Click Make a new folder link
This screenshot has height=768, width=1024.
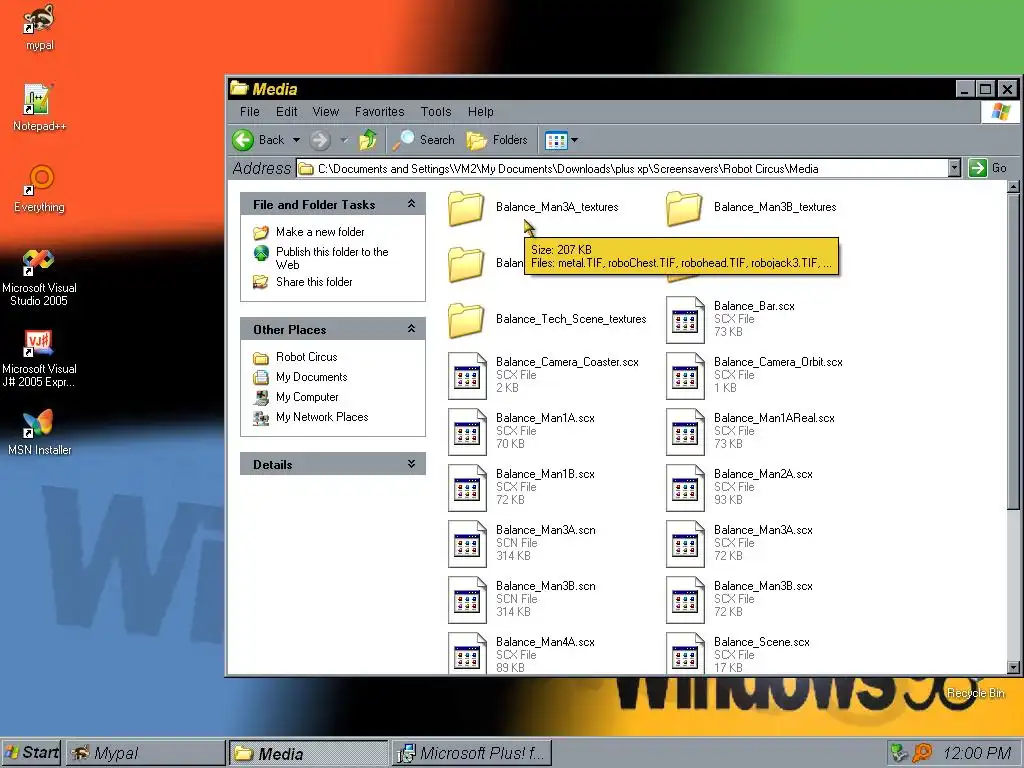coord(320,232)
